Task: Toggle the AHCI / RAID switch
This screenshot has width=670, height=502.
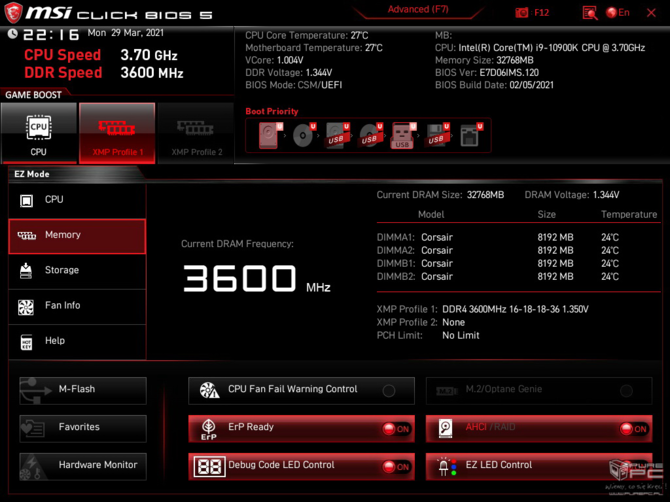Action: (x=634, y=429)
